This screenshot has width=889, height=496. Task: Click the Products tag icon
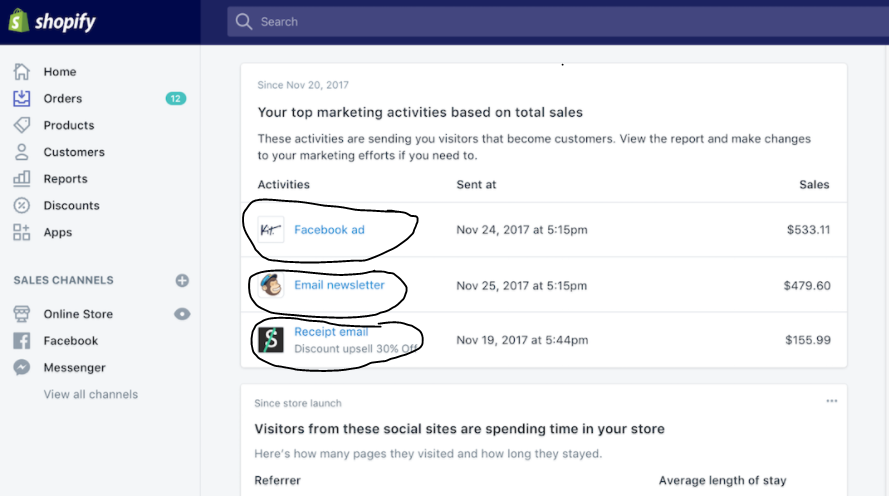click(22, 125)
